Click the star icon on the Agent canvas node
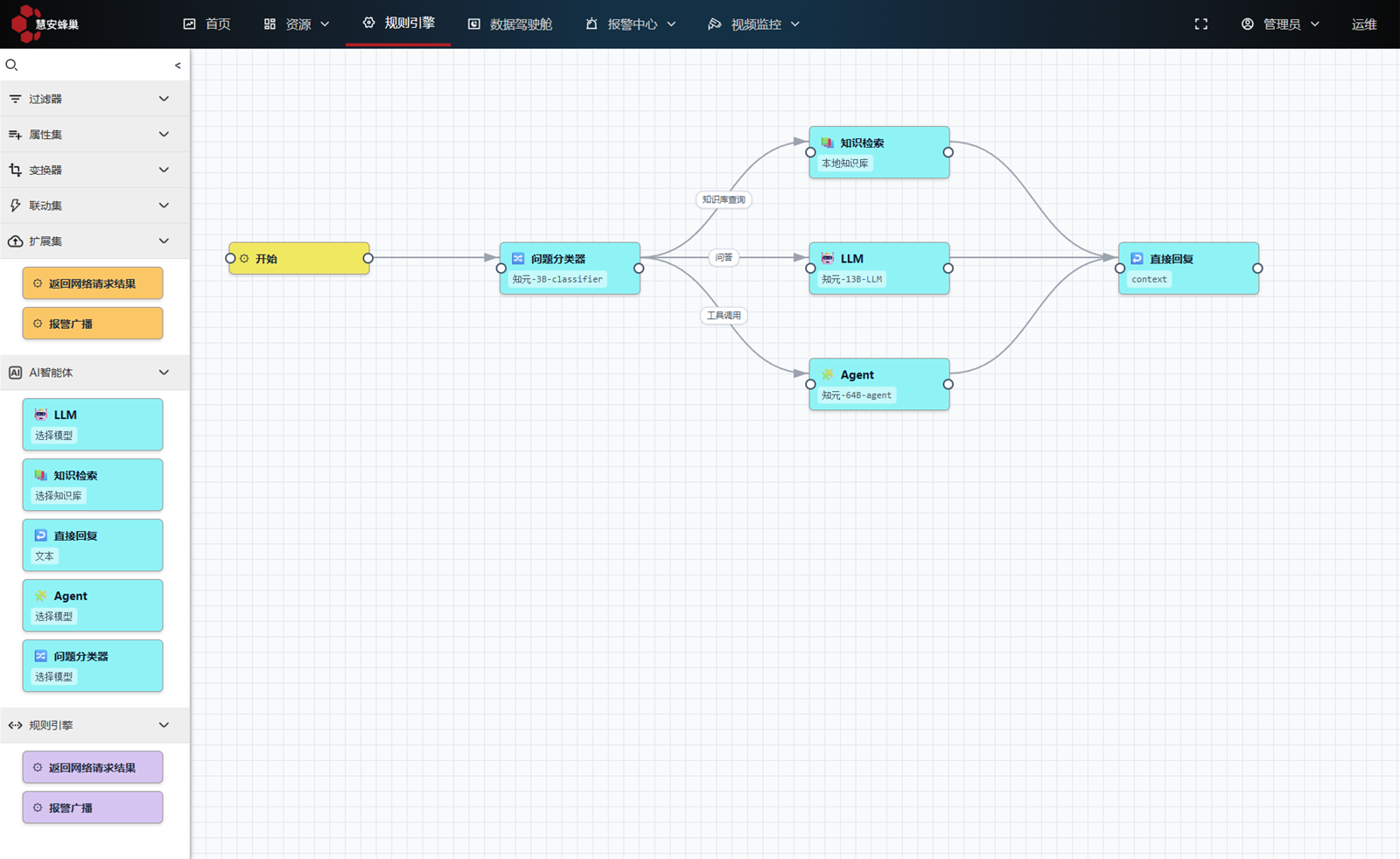 [x=827, y=374]
